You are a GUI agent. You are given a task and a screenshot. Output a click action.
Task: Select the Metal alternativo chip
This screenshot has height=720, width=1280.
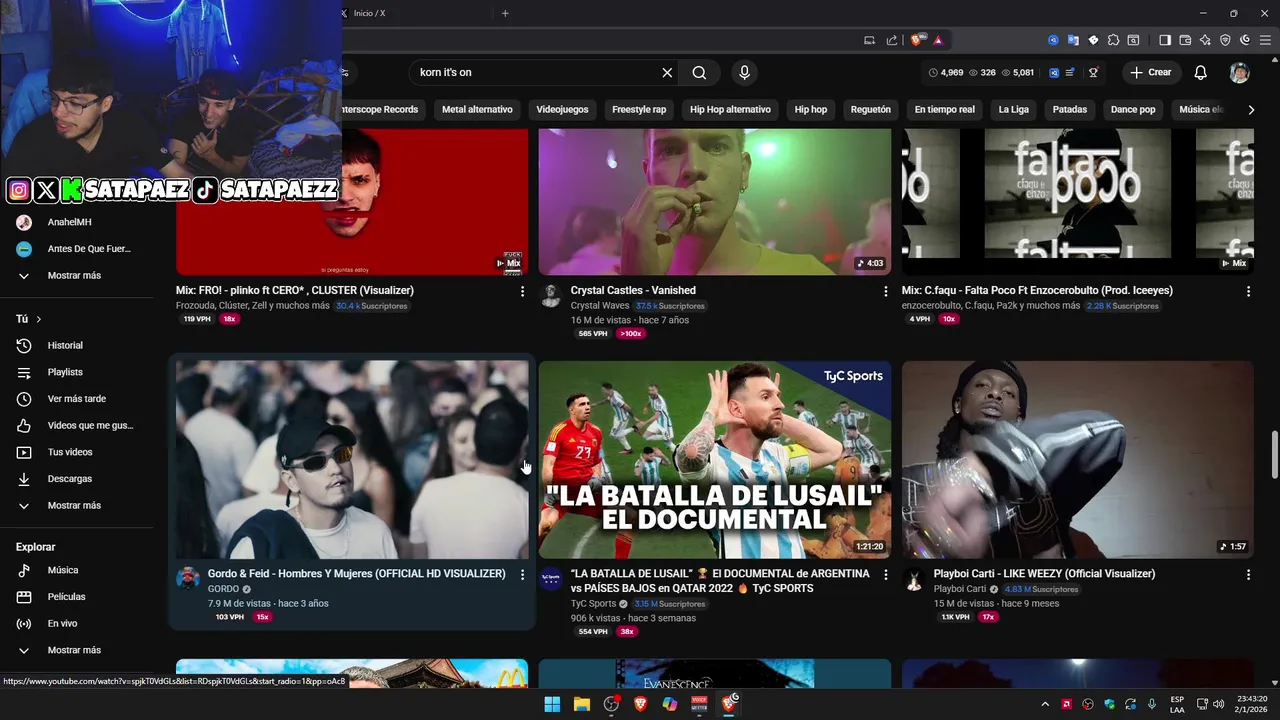(477, 109)
